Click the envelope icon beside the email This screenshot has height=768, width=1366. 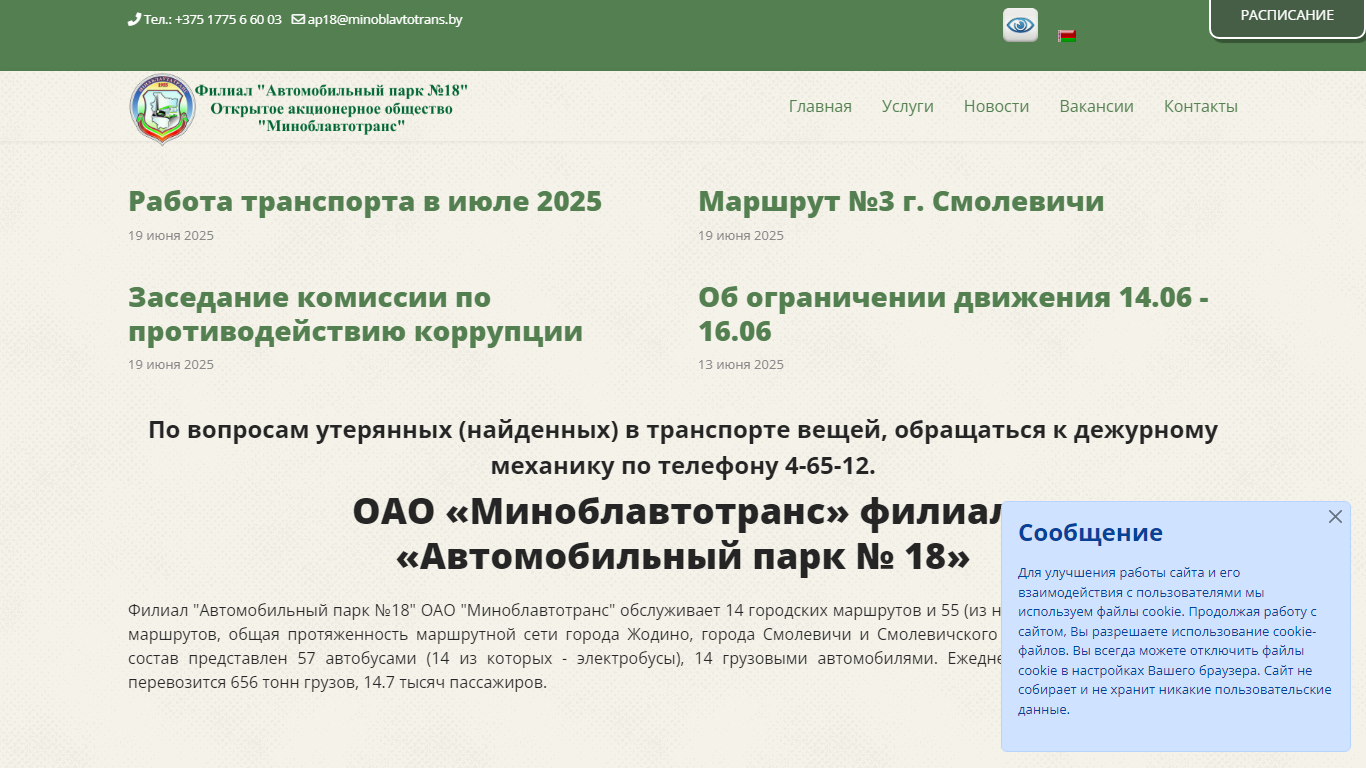[298, 19]
